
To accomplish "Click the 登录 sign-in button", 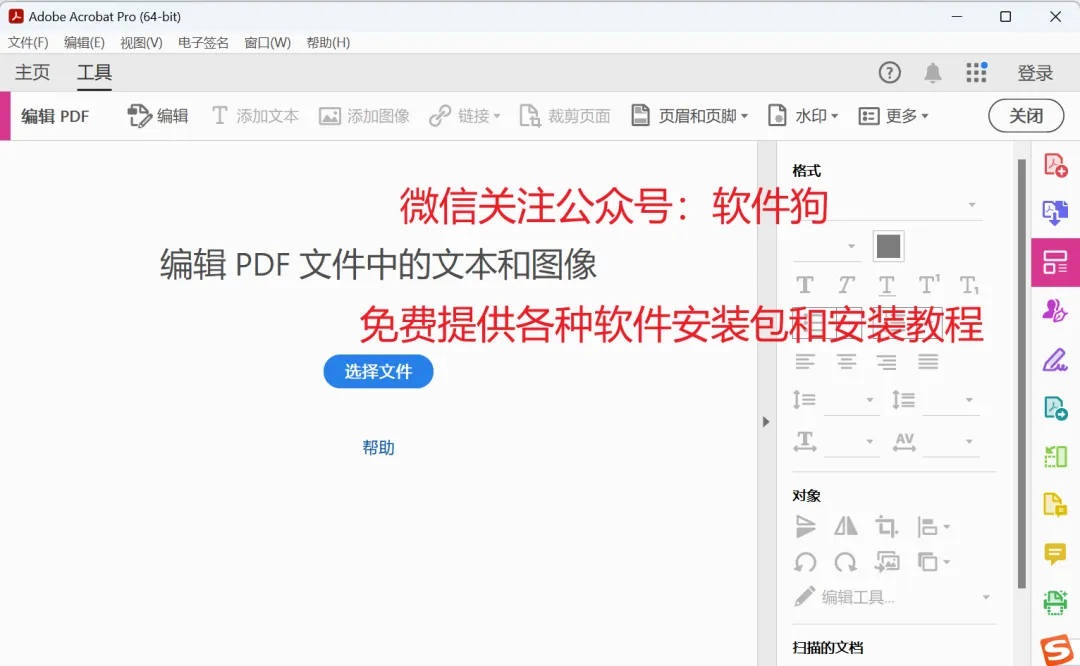I will pyautogui.click(x=1035, y=72).
